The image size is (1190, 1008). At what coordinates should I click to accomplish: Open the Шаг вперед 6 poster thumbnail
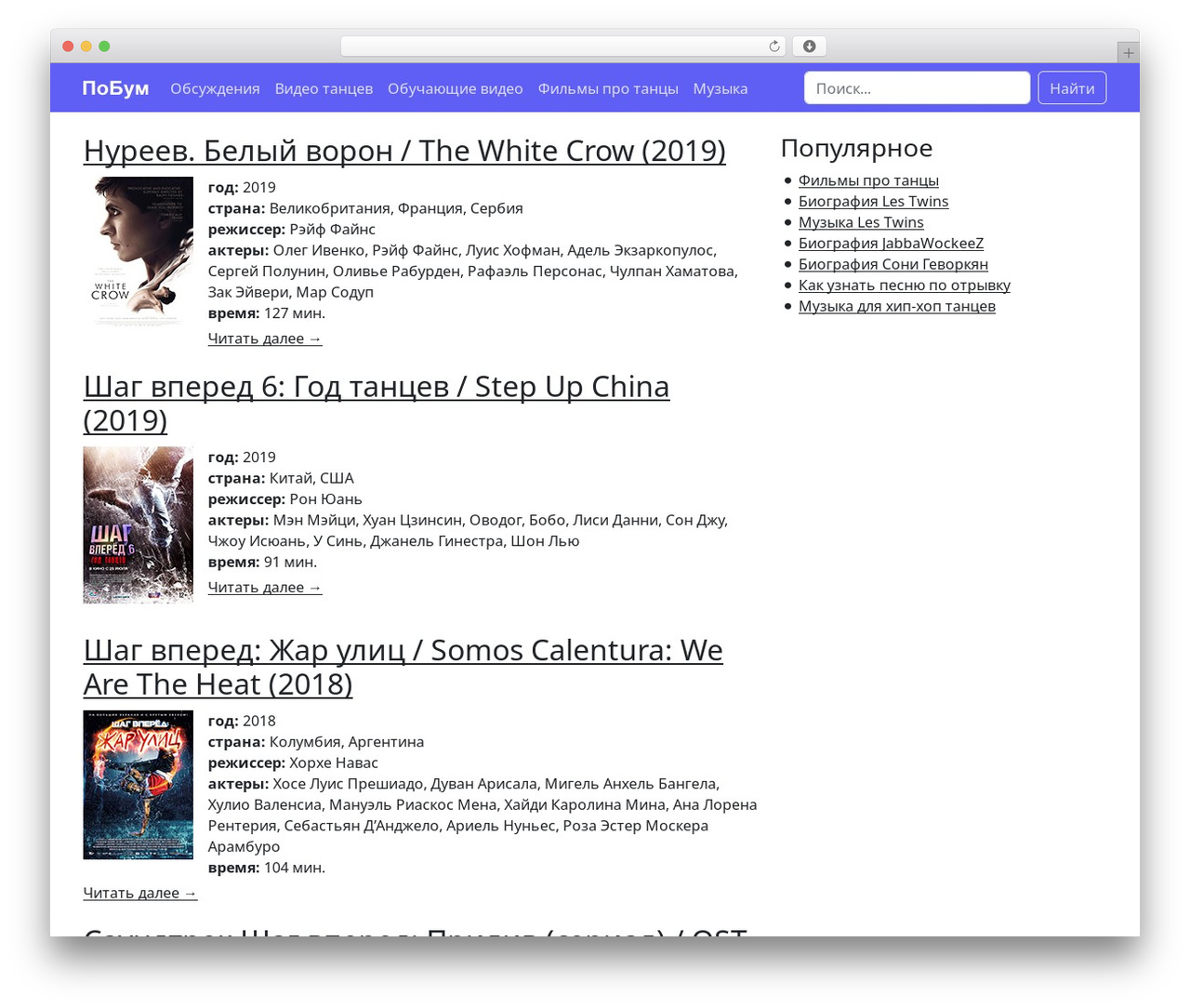click(139, 525)
